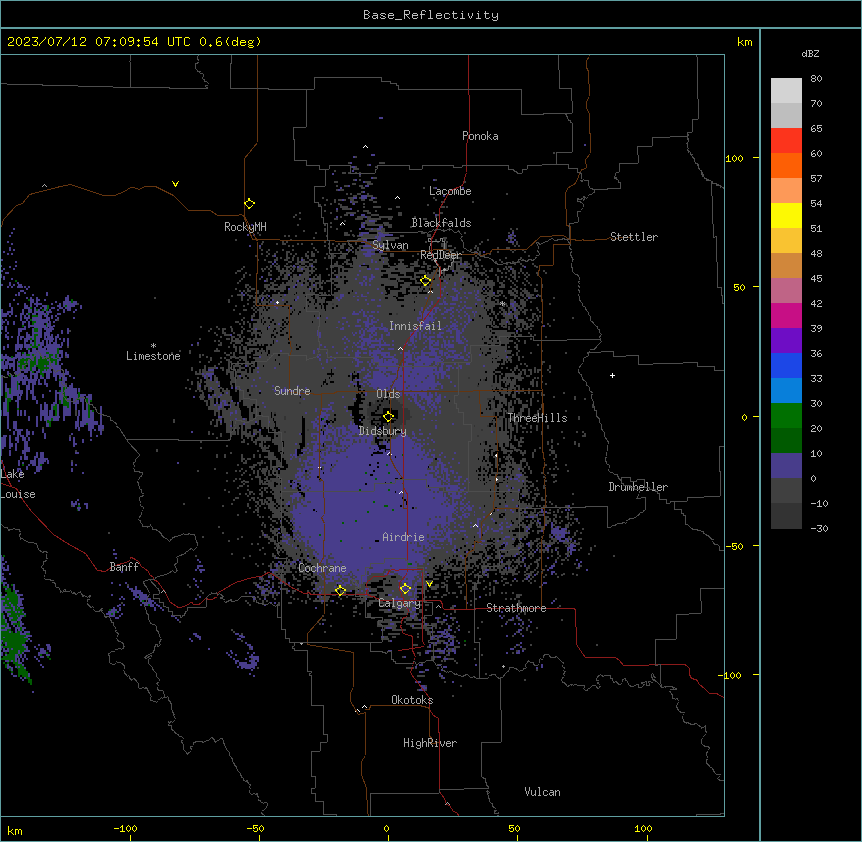
Task: Click the magenta 39-42 dBZ legend swatch
Action: pyautogui.click(x=786, y=315)
